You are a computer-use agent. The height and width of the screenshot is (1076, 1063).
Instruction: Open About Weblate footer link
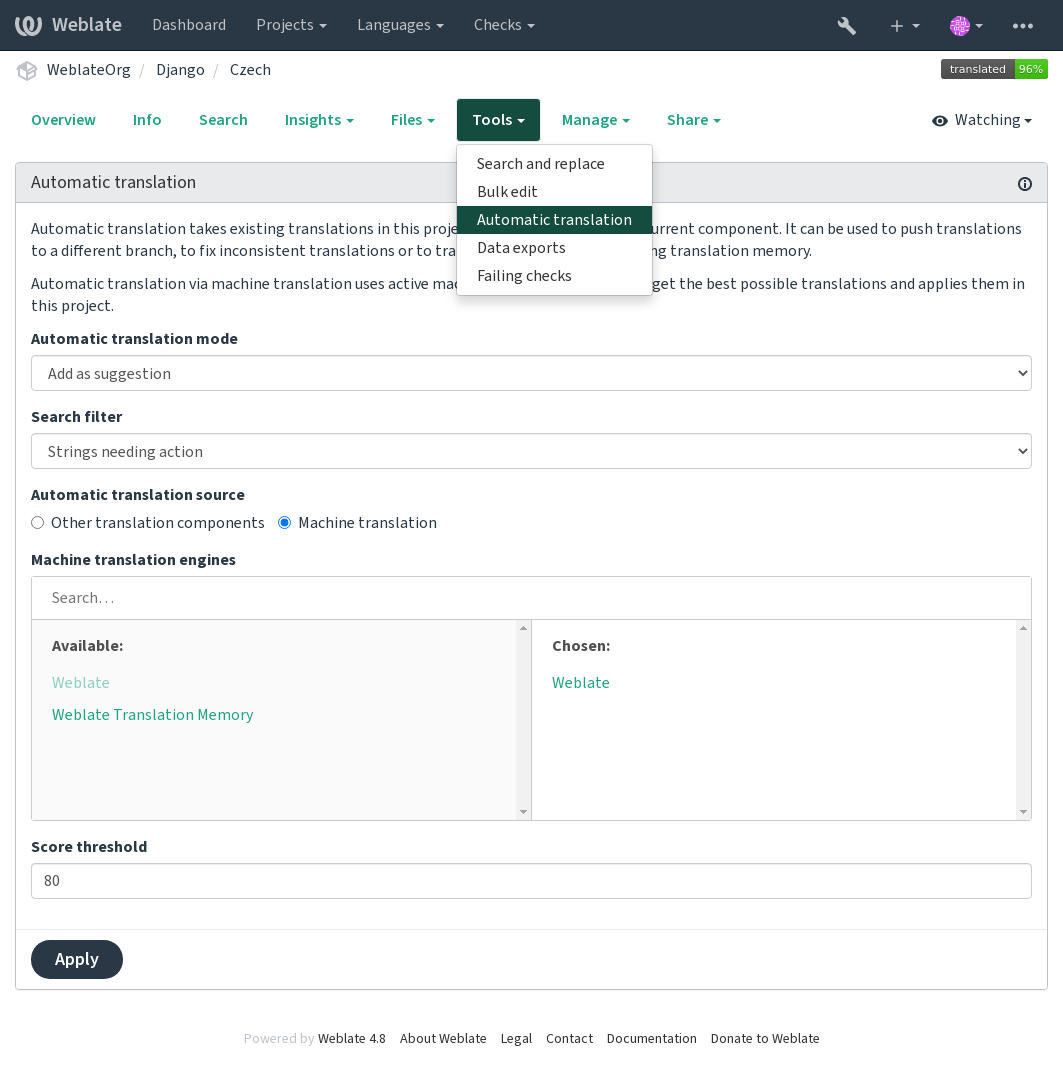(443, 1039)
